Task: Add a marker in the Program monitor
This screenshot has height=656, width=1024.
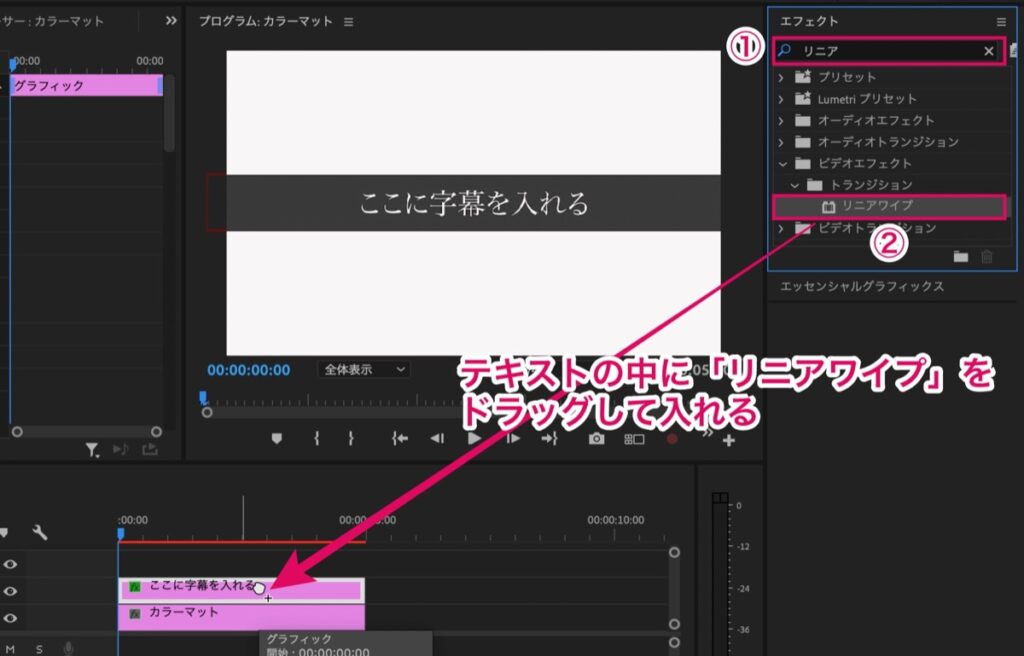Action: tap(277, 439)
